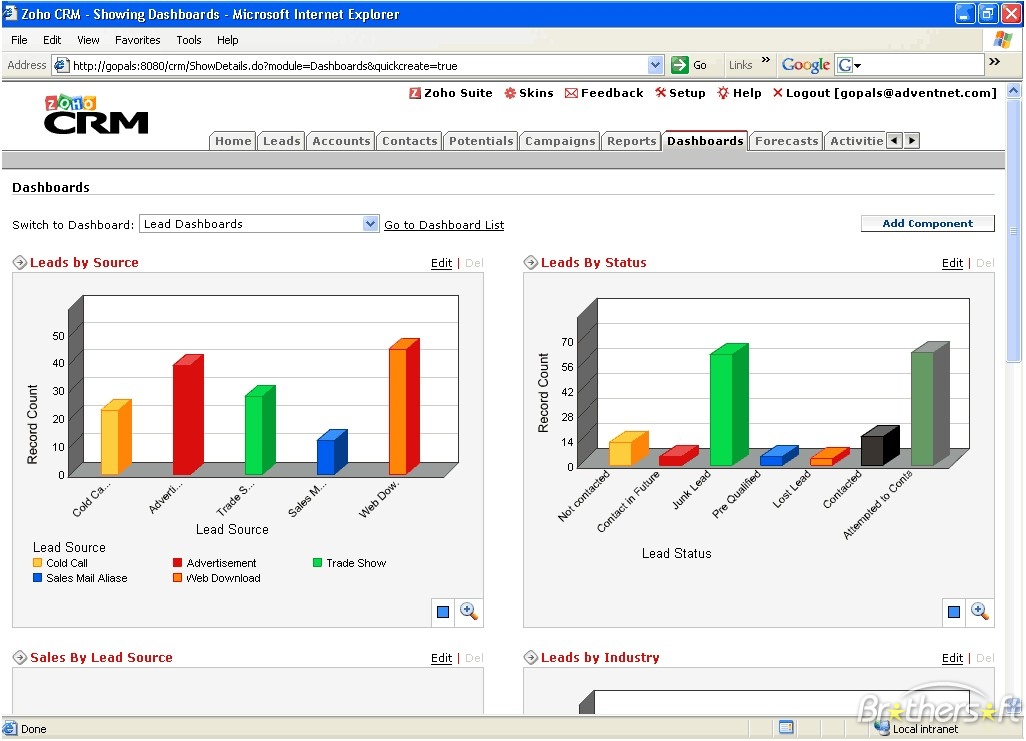This screenshot has height=741, width=1026.
Task: Edit the Leads by Source component
Action: click(441, 262)
